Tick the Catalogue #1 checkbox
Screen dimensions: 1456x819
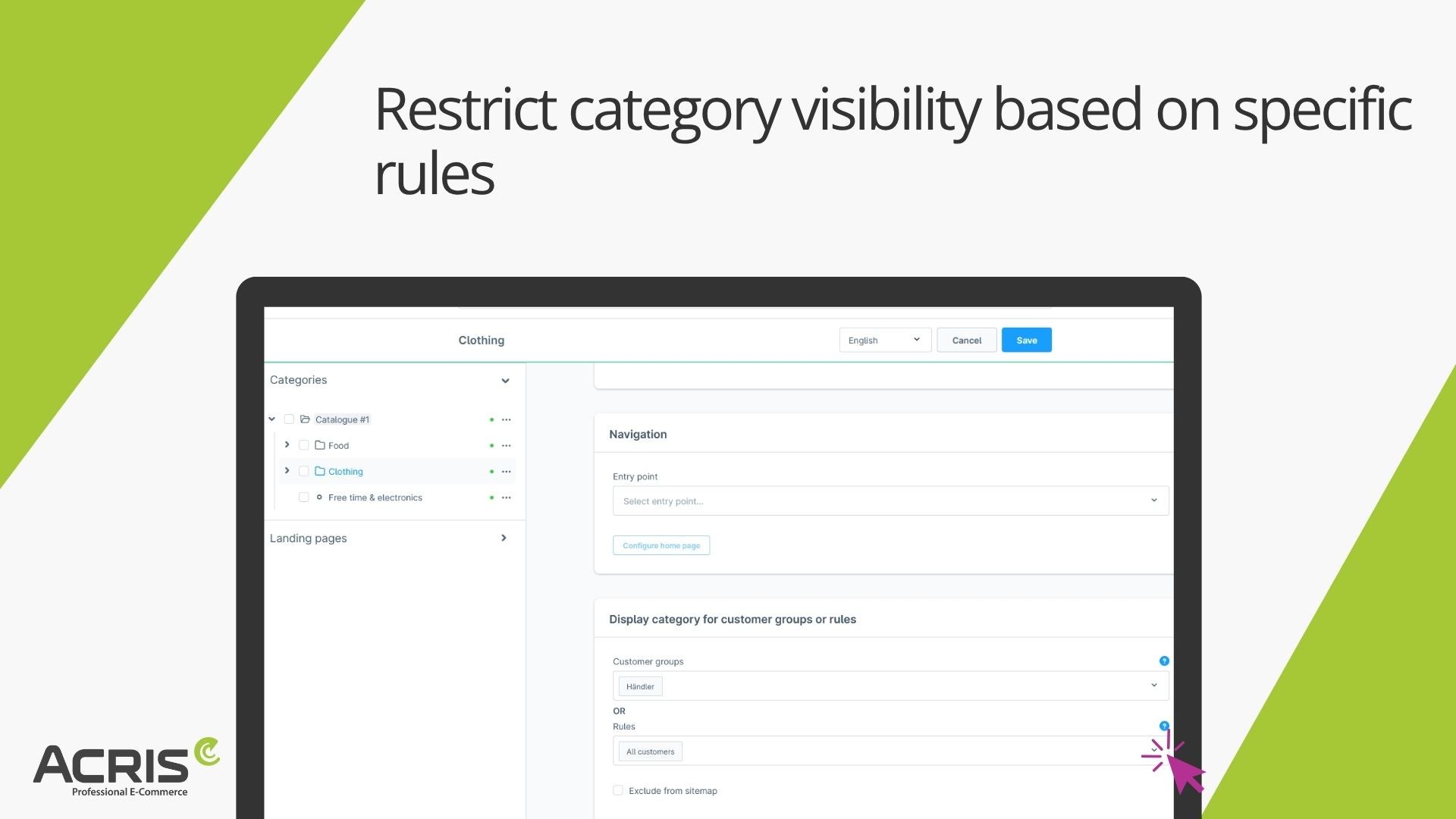click(x=289, y=419)
